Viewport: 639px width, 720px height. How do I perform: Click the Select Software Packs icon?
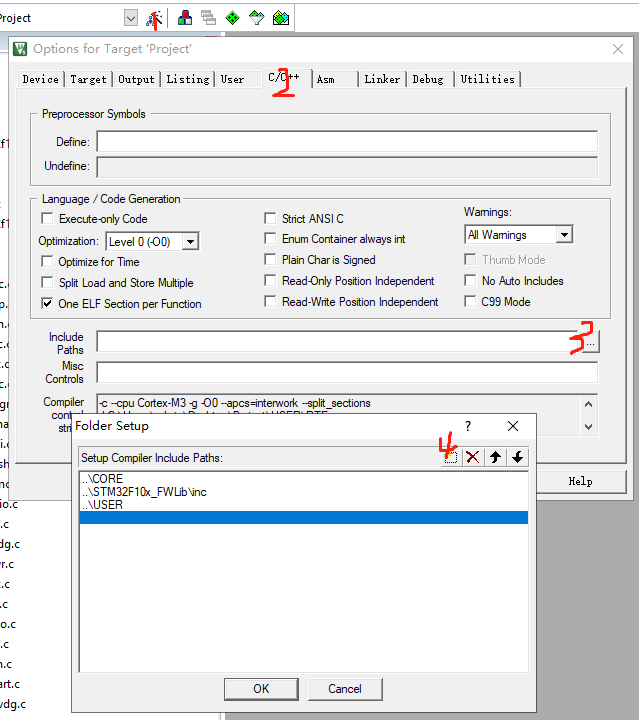pyautogui.click(x=257, y=18)
